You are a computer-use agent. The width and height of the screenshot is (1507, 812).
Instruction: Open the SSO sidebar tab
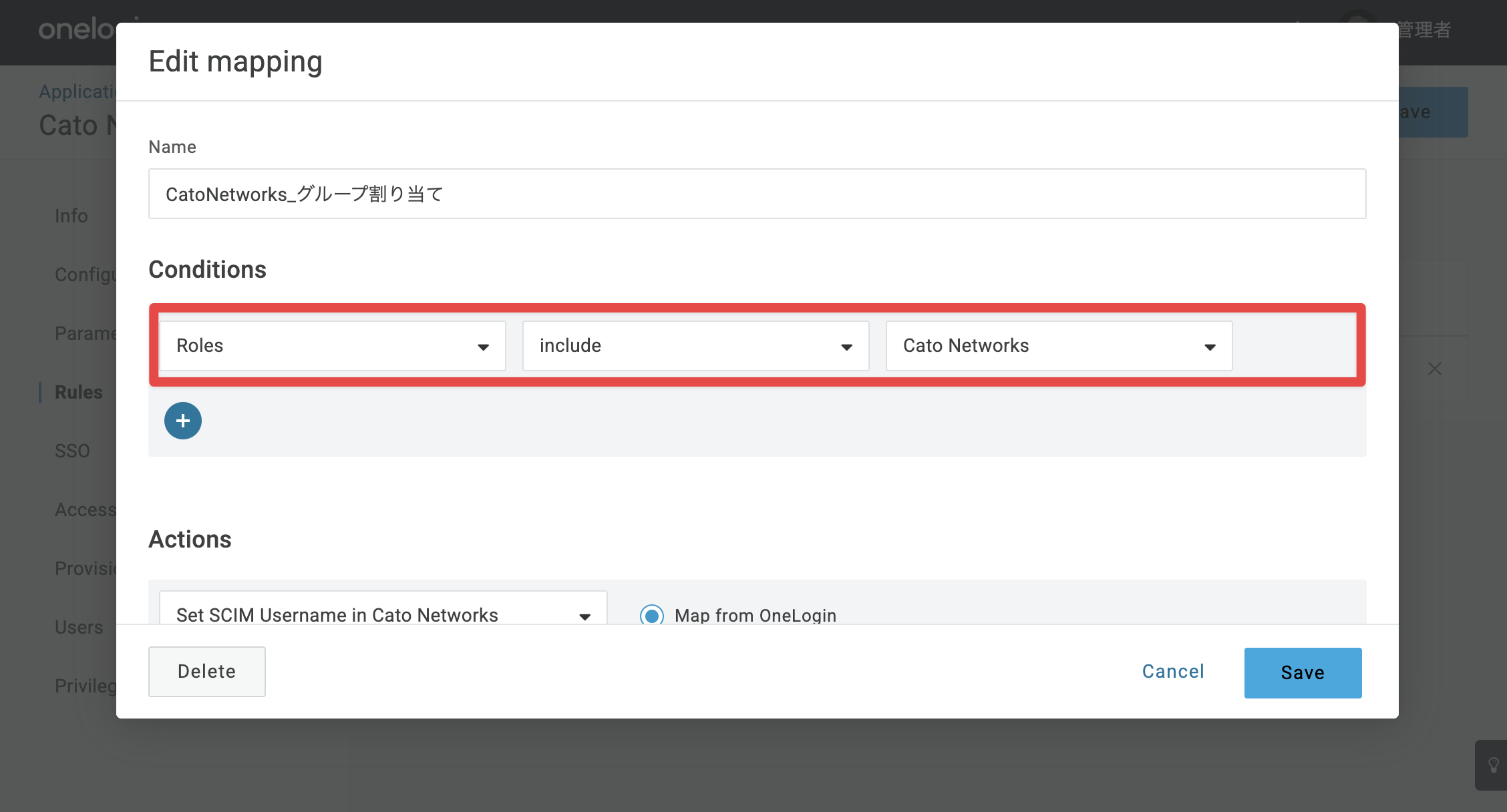(x=72, y=451)
